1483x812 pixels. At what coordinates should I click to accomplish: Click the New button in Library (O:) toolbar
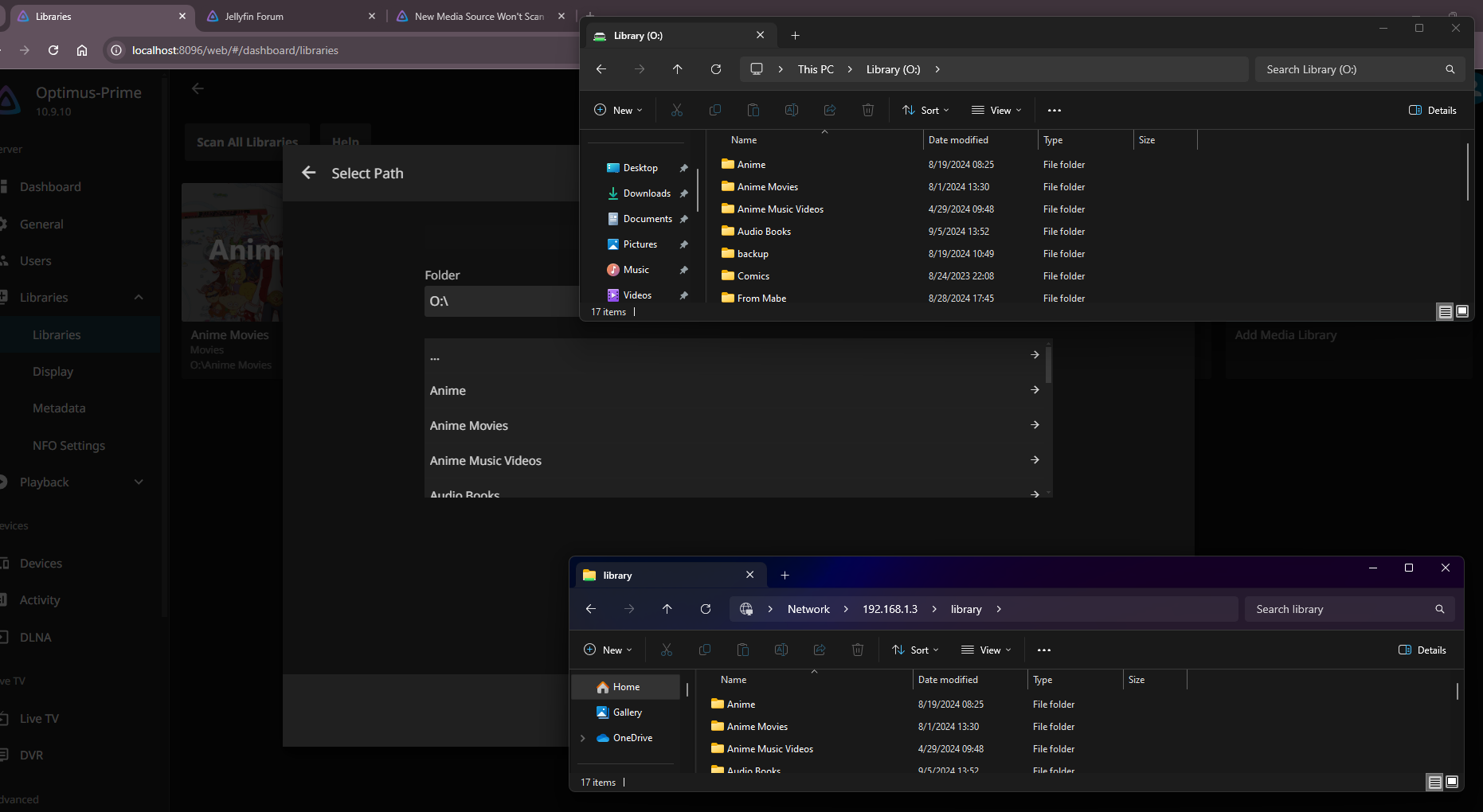click(x=618, y=110)
